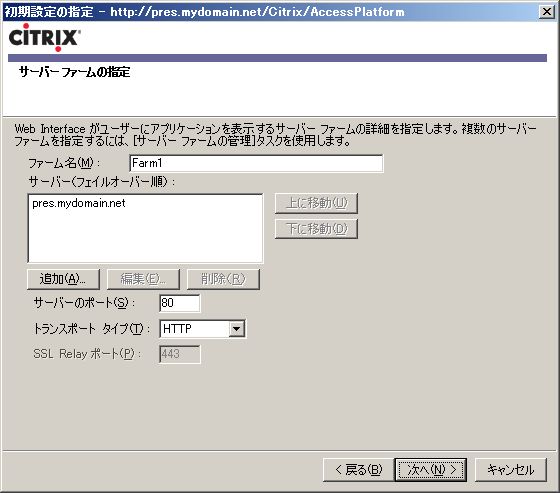The width and height of the screenshot is (560, 493).
Task: Click the 追加(A)... add server button
Action: [x=63, y=279]
